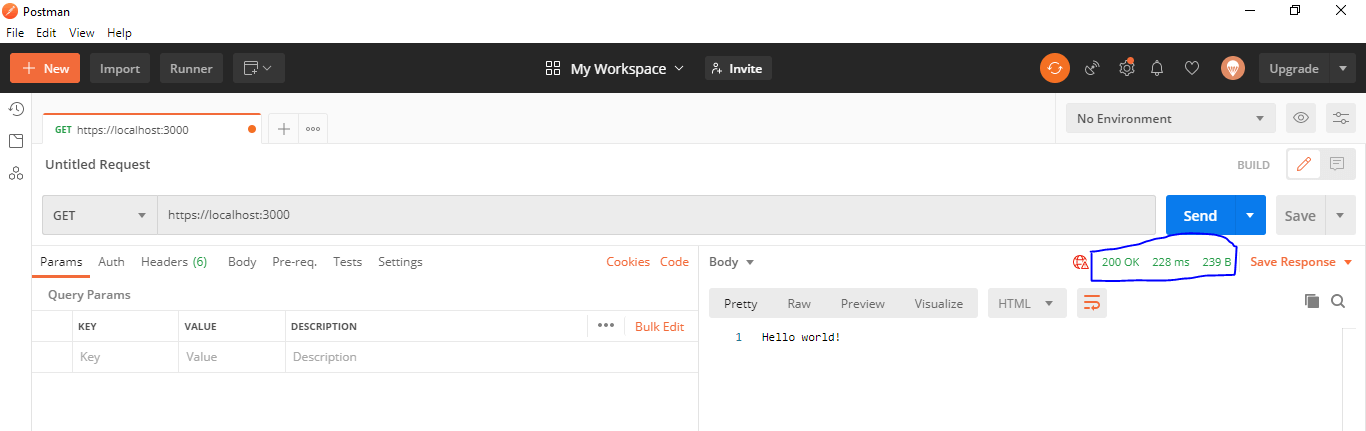The width and height of the screenshot is (1366, 431).
Task: Open the View menu
Action: pyautogui.click(x=82, y=33)
